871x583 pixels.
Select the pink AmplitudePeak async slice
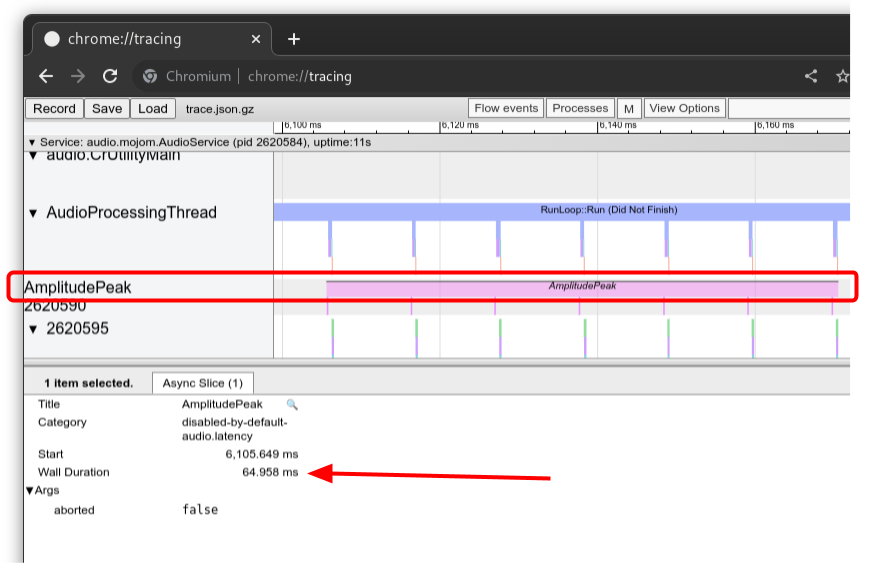581,287
